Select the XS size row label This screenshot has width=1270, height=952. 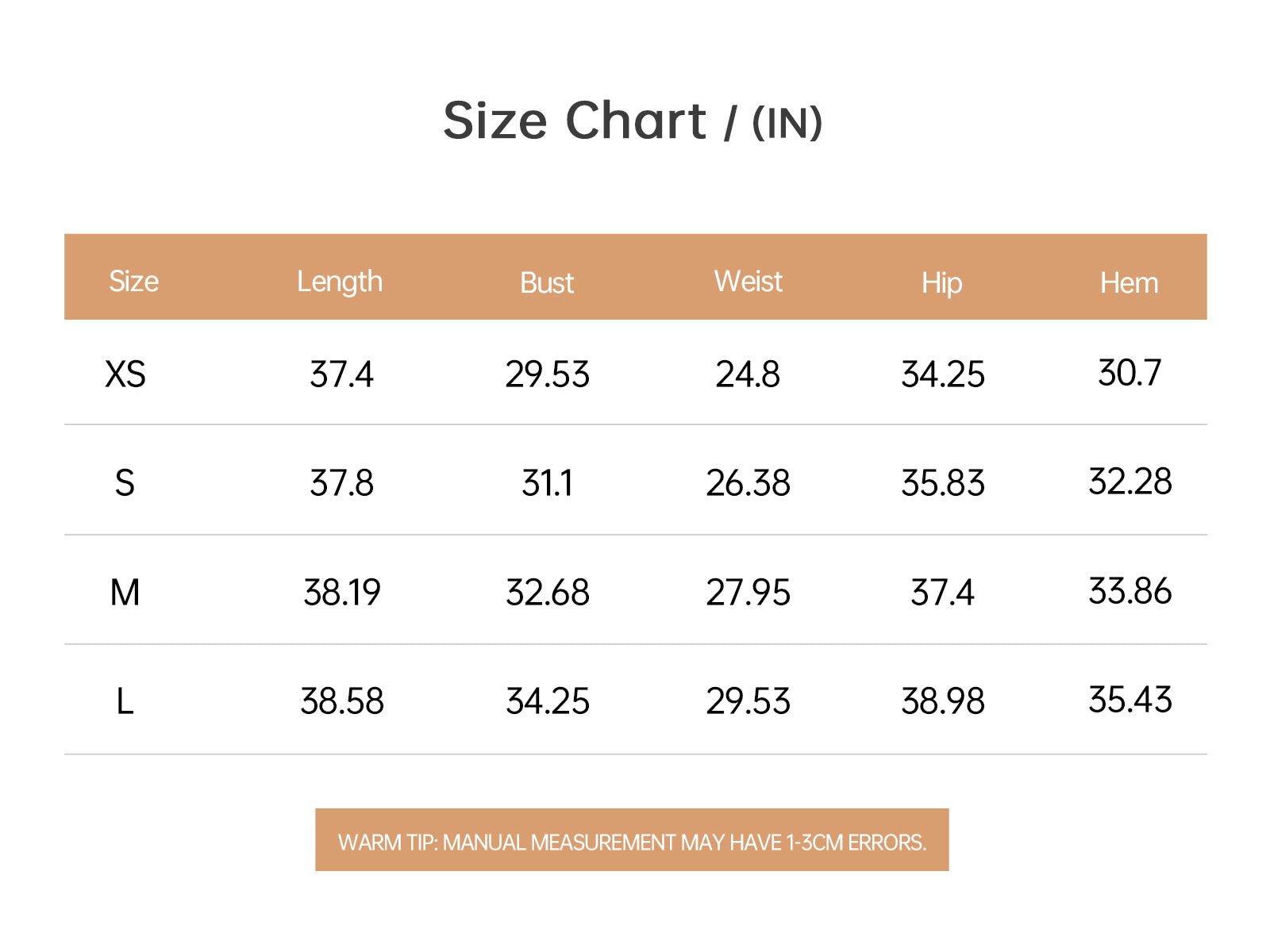[125, 374]
